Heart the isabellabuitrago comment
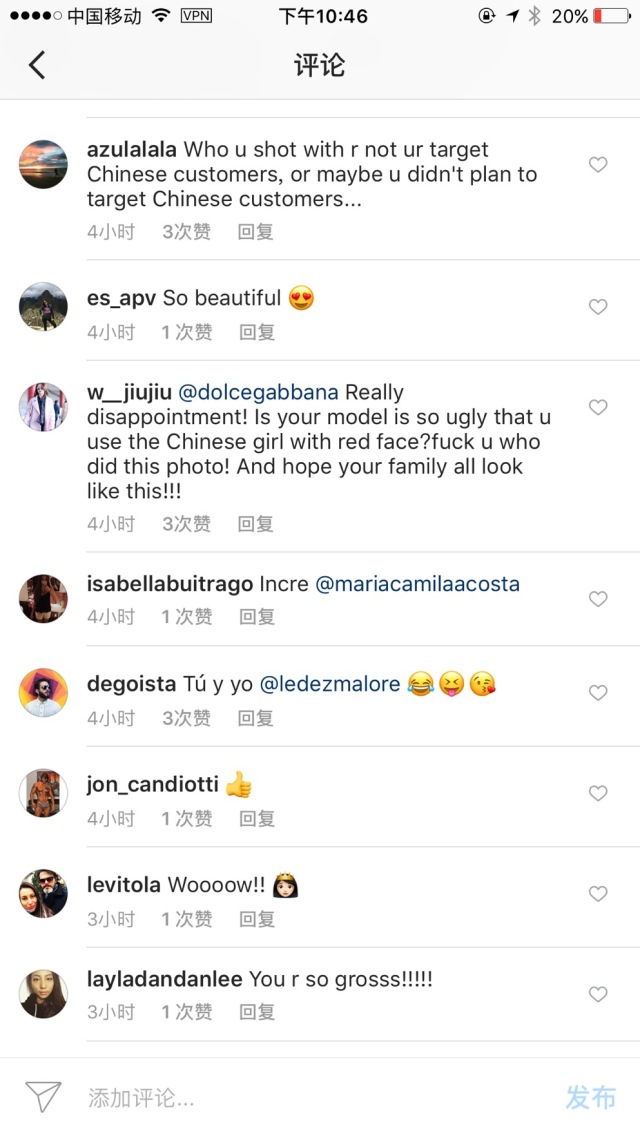Viewport: 640px width, 1138px height. [598, 599]
